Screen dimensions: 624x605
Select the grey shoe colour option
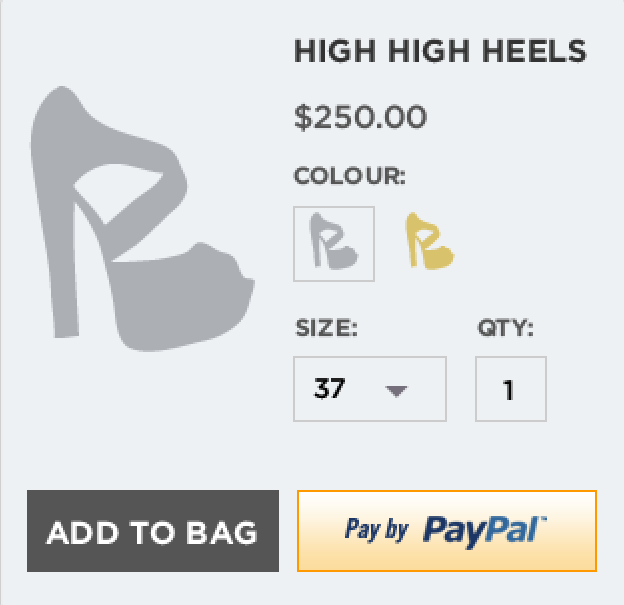pyautogui.click(x=334, y=244)
